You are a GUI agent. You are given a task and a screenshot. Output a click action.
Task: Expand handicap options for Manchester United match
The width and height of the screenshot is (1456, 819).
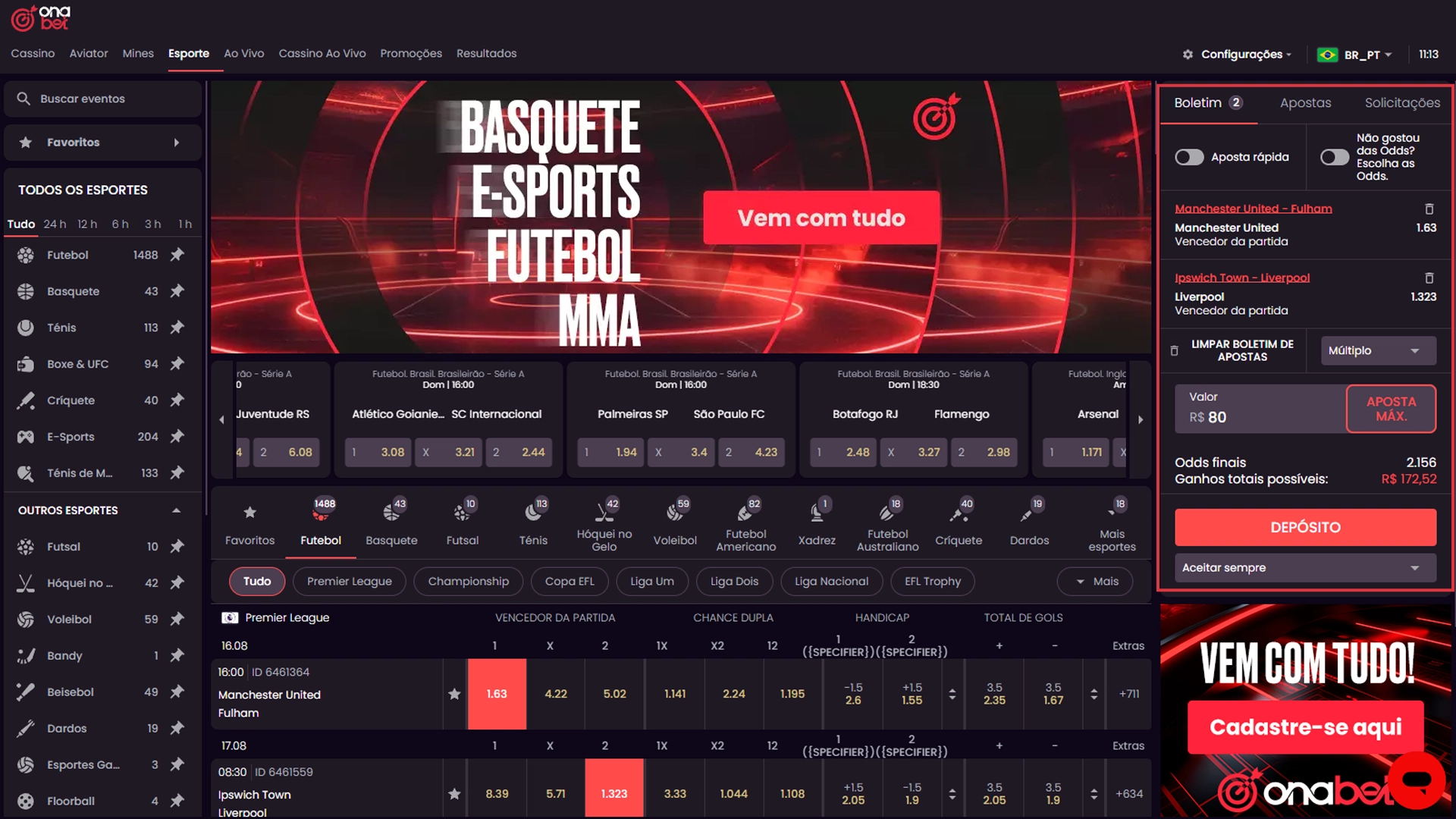point(952,694)
